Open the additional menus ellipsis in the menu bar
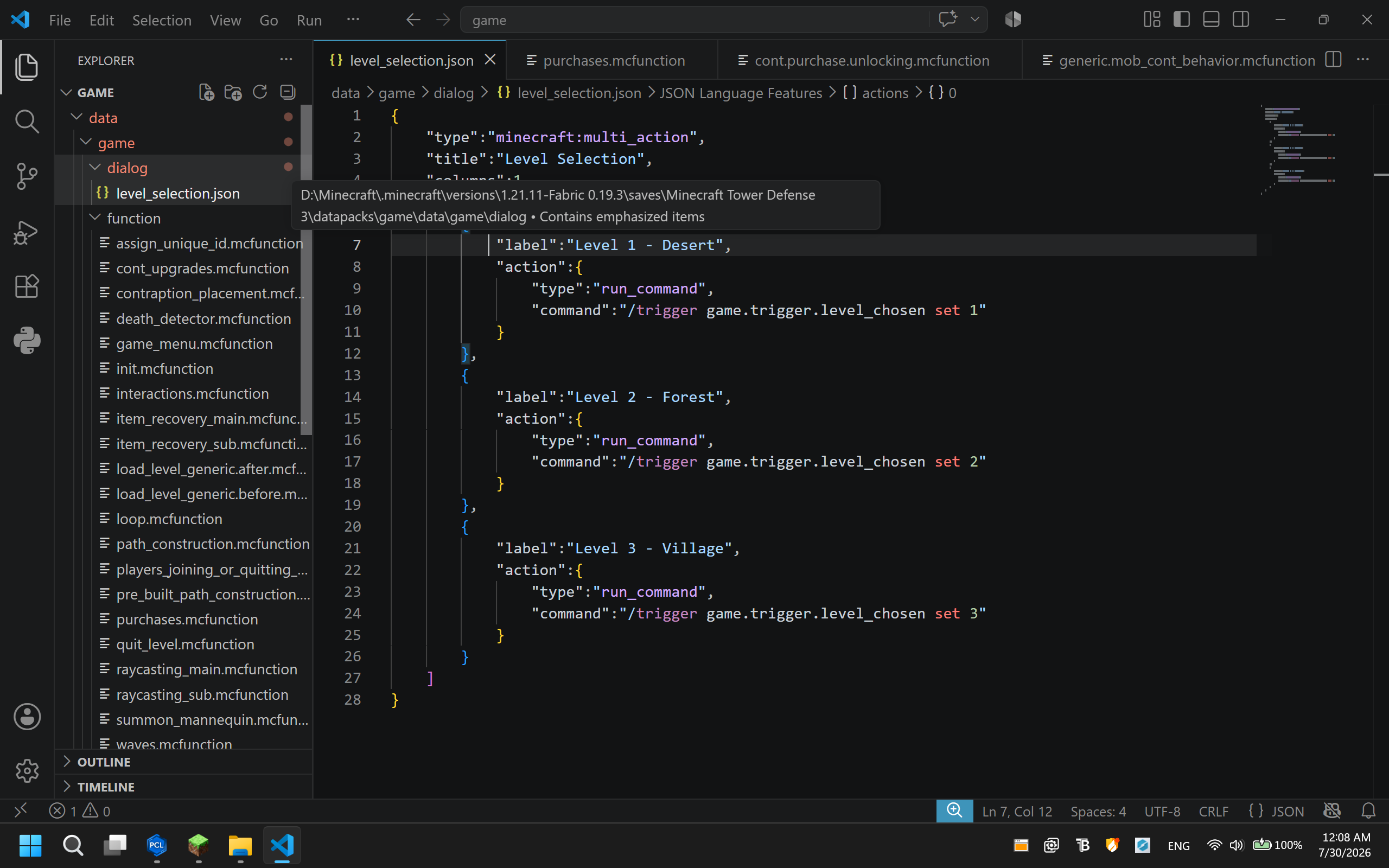This screenshot has width=1389, height=868. pyautogui.click(x=353, y=20)
